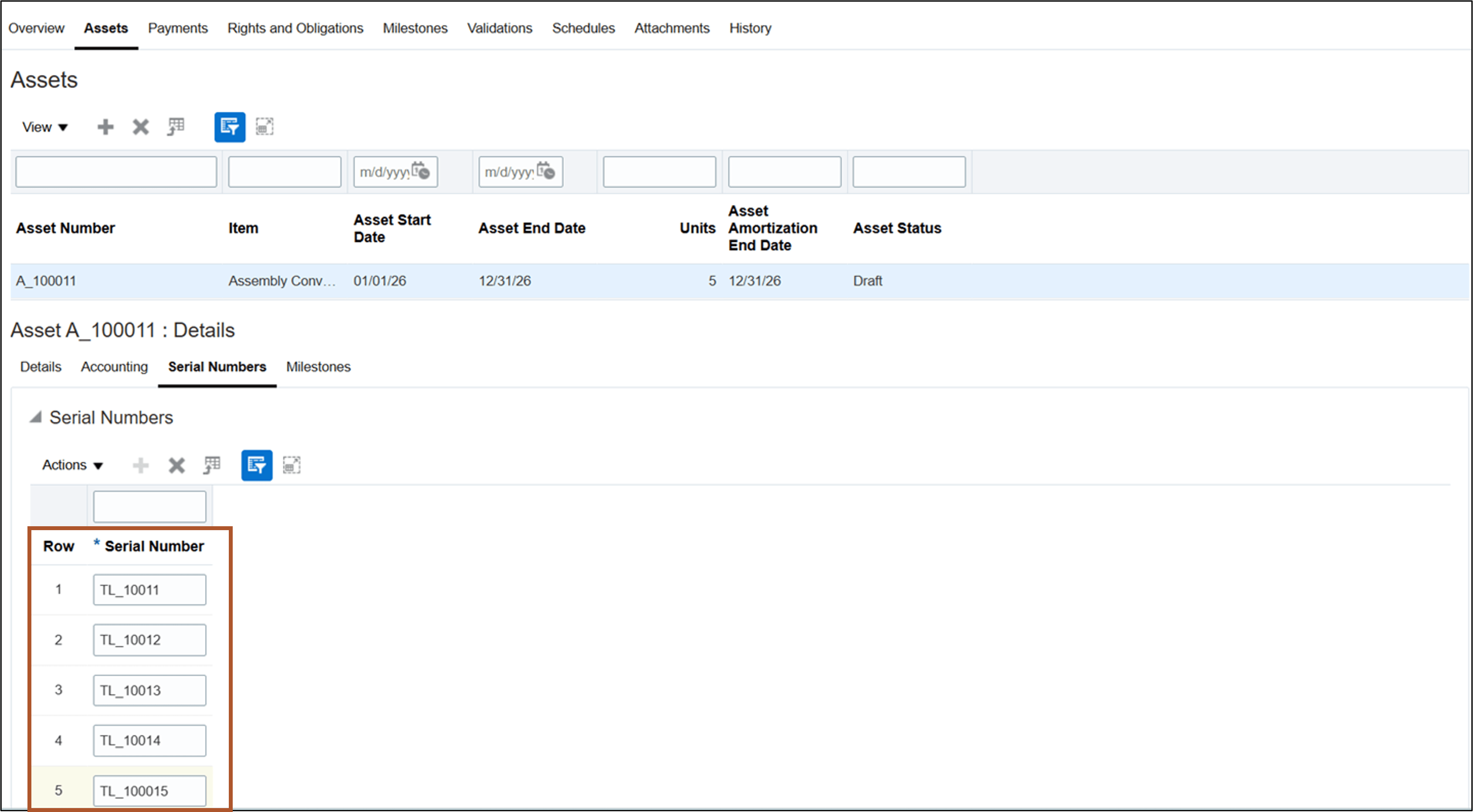This screenshot has width=1473, height=812.
Task: Collapse the Serial Numbers section
Action: (35, 417)
